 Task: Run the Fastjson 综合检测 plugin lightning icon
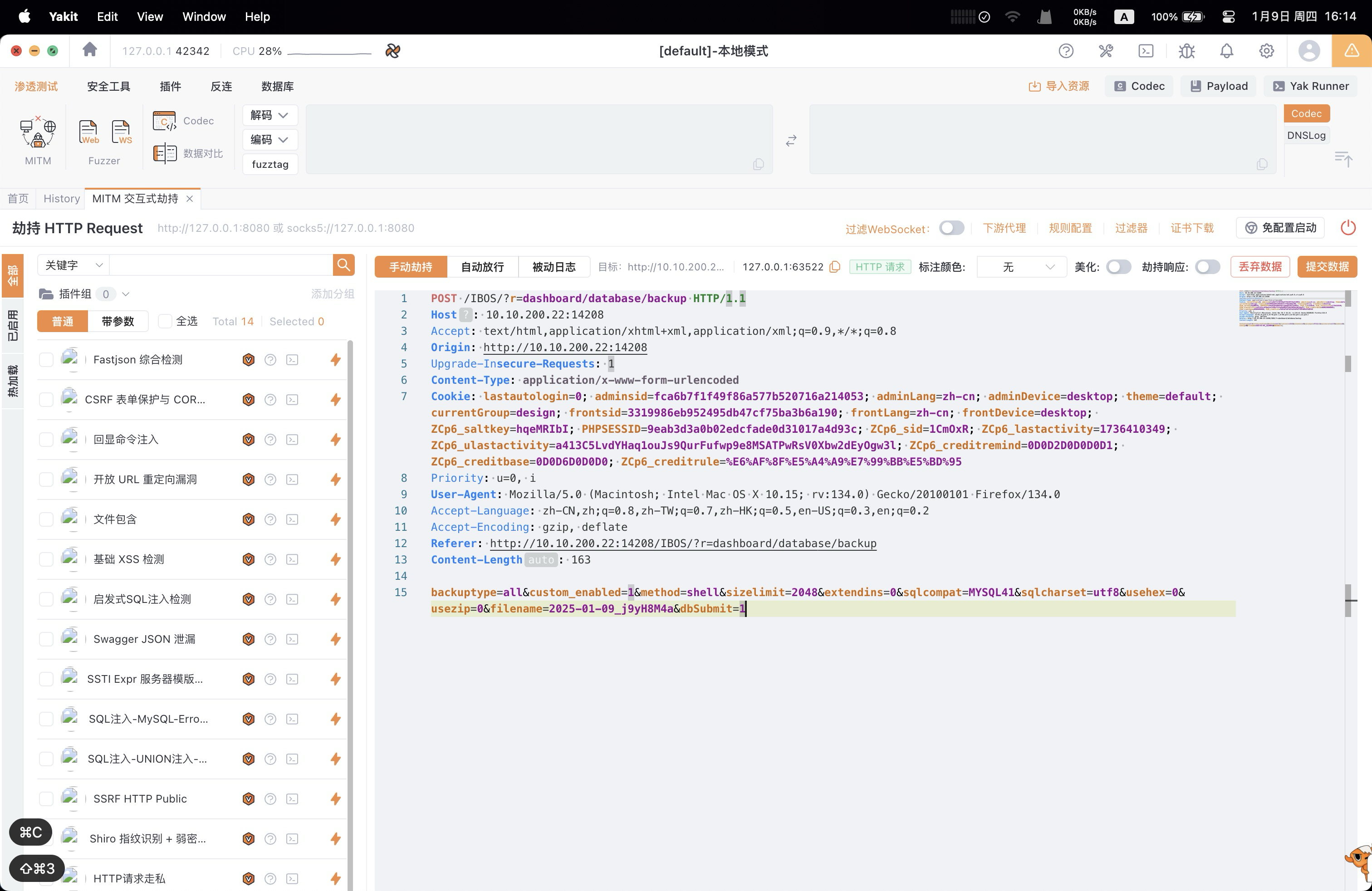pos(335,360)
